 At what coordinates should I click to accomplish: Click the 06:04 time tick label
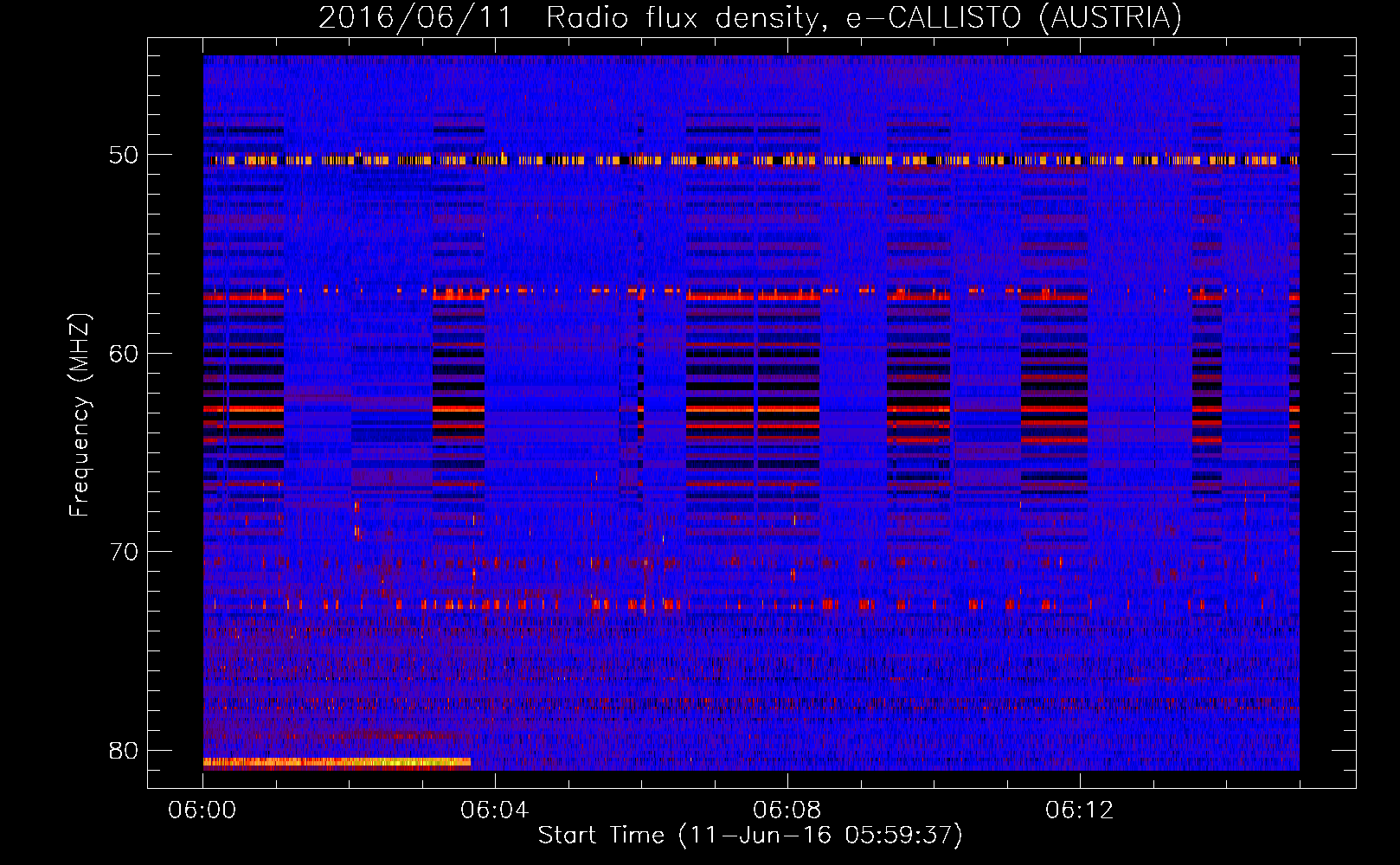pyautogui.click(x=494, y=811)
